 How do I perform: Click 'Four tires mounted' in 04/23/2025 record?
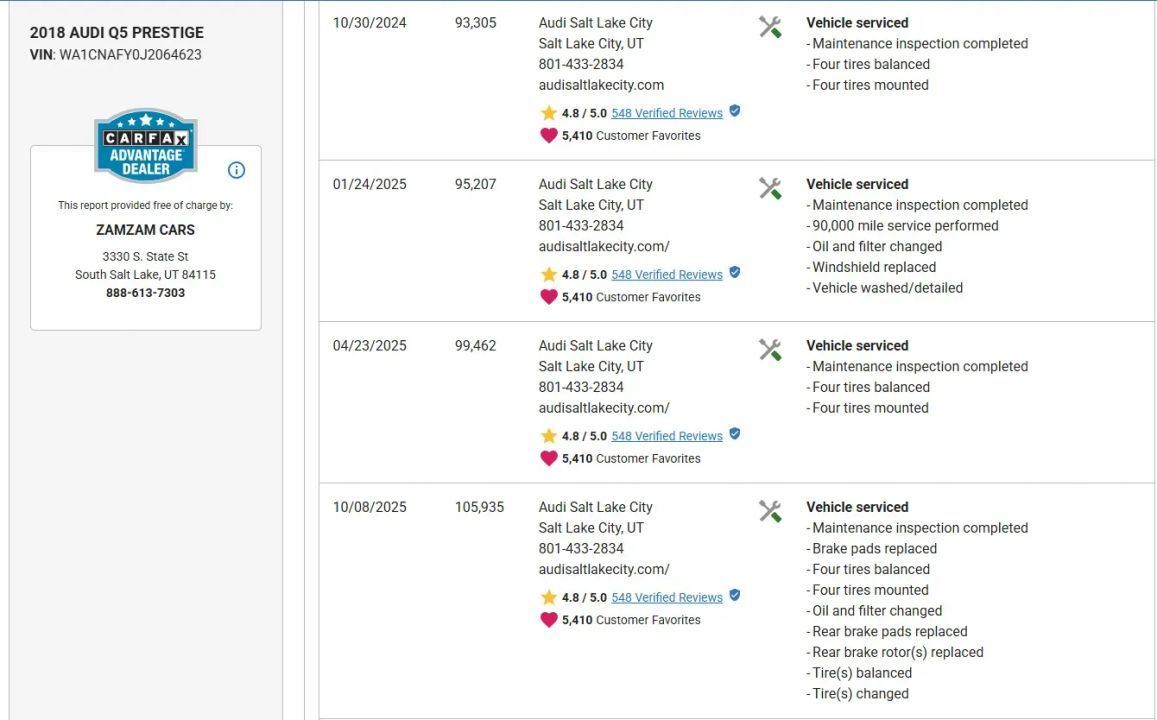click(868, 408)
